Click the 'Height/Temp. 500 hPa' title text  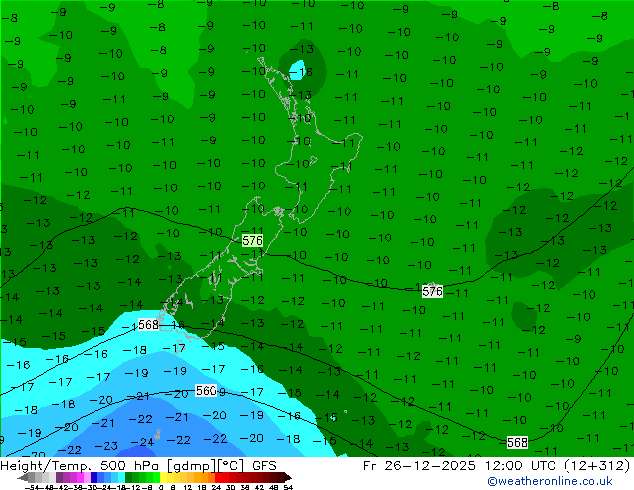[x=81, y=466]
